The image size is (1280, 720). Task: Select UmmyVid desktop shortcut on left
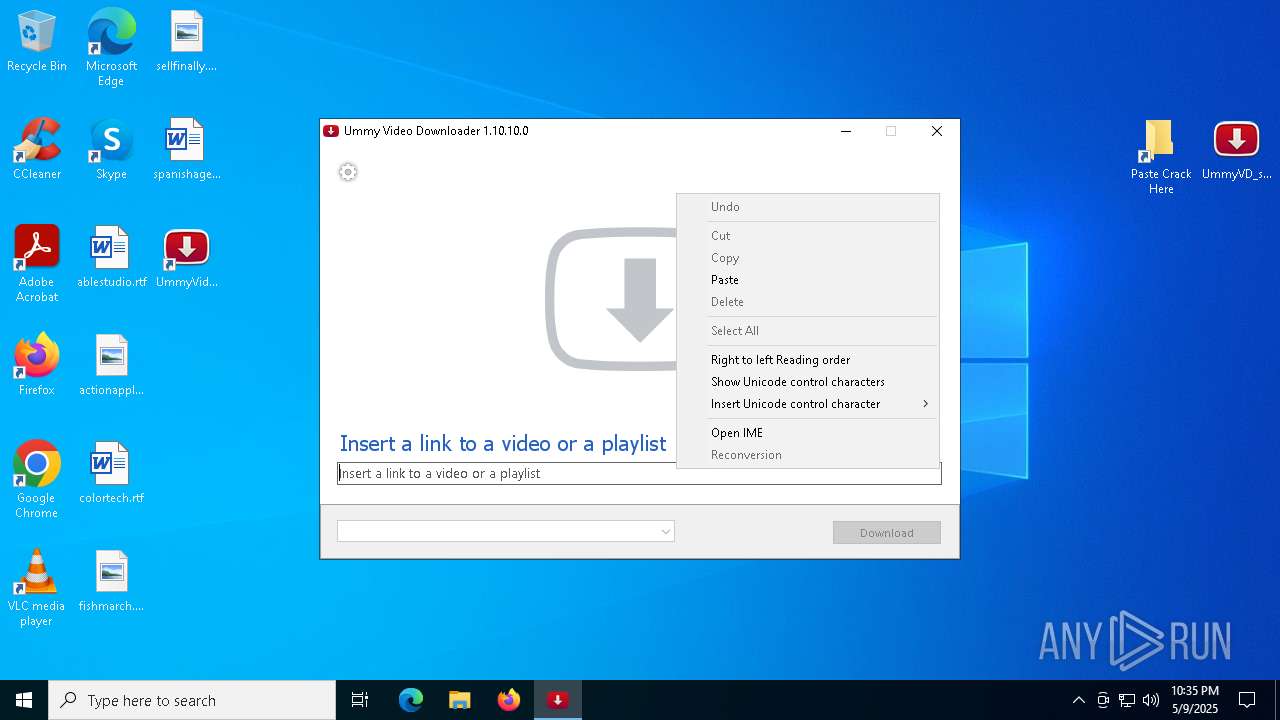click(187, 258)
